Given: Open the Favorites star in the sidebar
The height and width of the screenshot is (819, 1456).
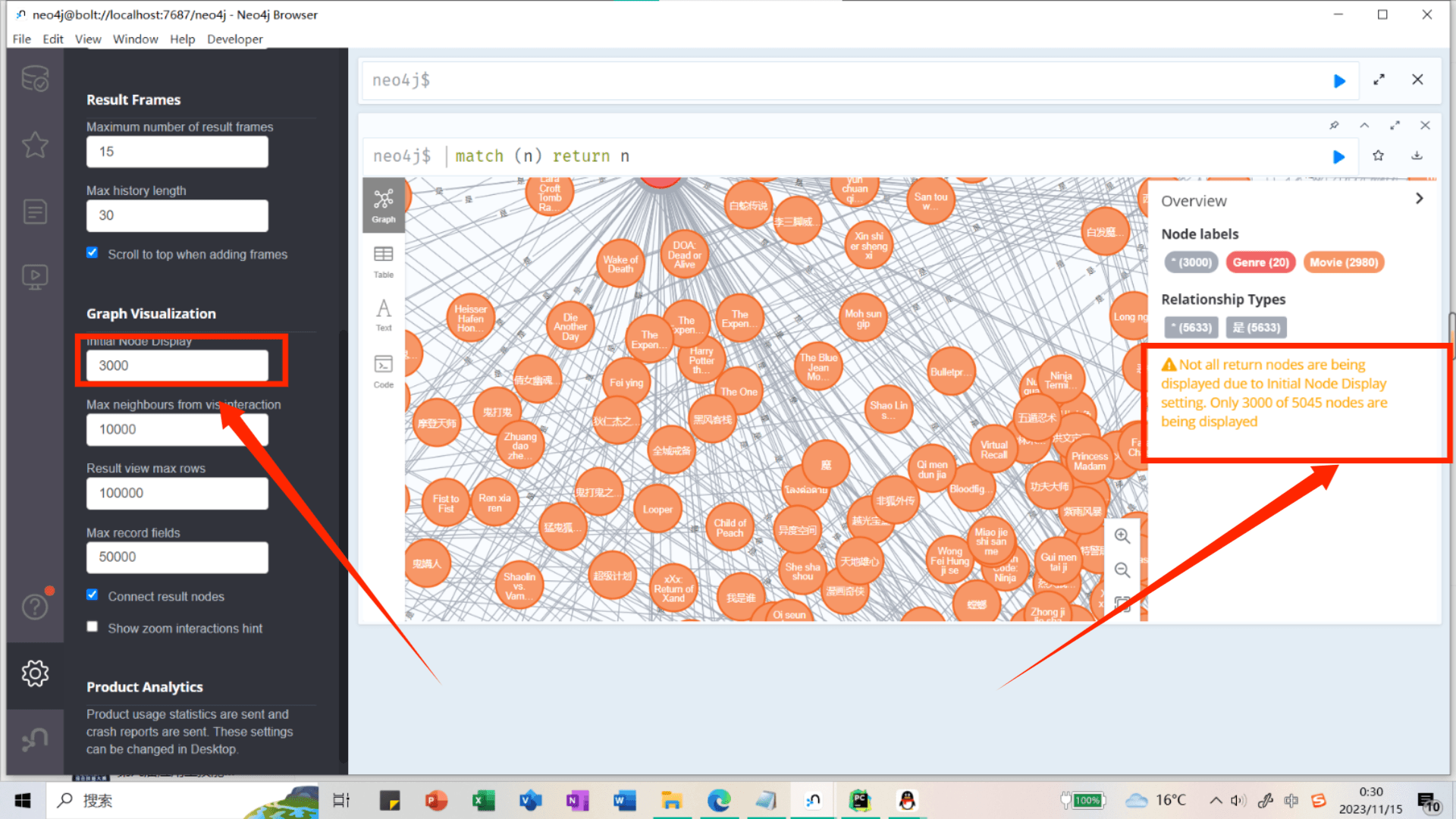Looking at the screenshot, I should [x=35, y=145].
